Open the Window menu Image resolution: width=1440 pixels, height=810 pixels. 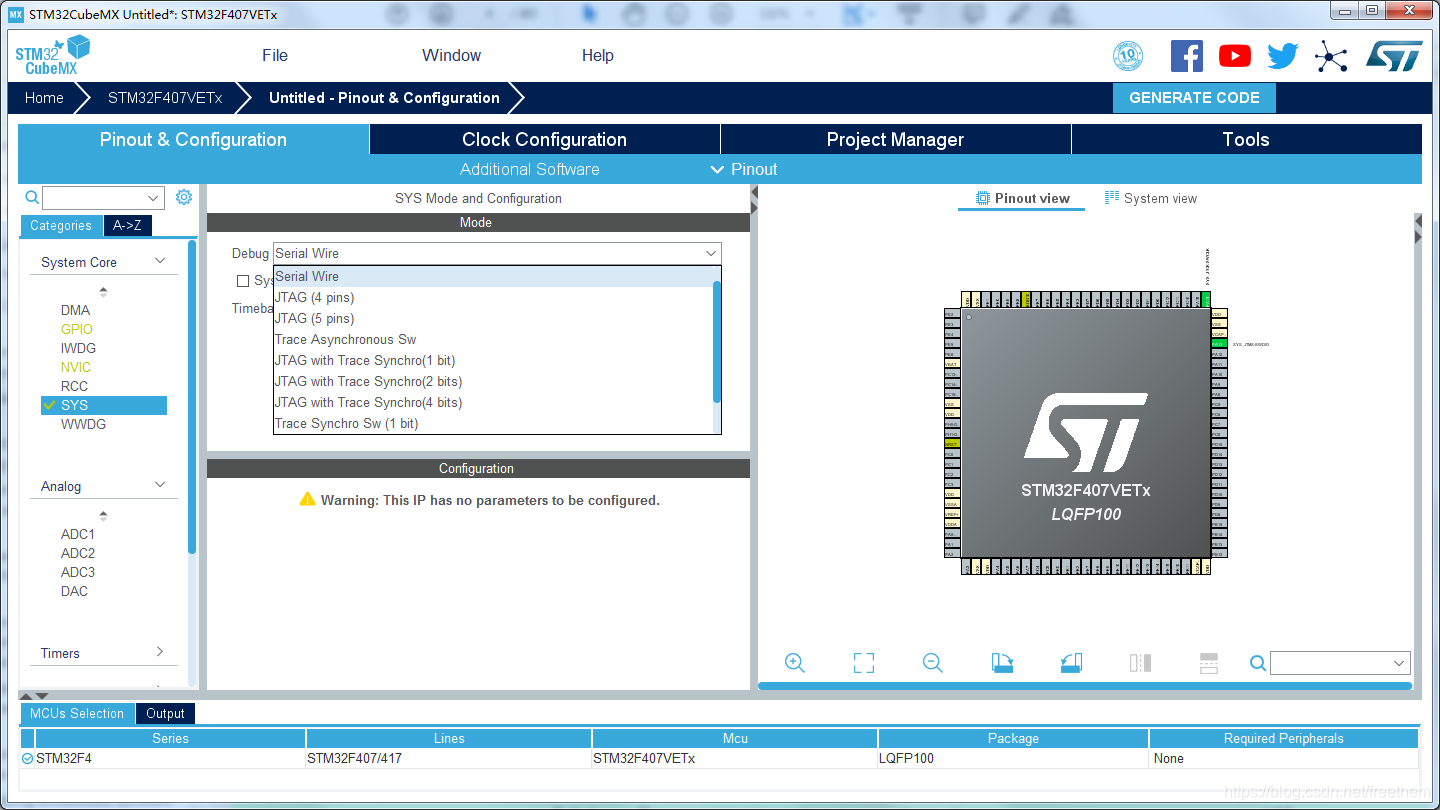pos(451,56)
